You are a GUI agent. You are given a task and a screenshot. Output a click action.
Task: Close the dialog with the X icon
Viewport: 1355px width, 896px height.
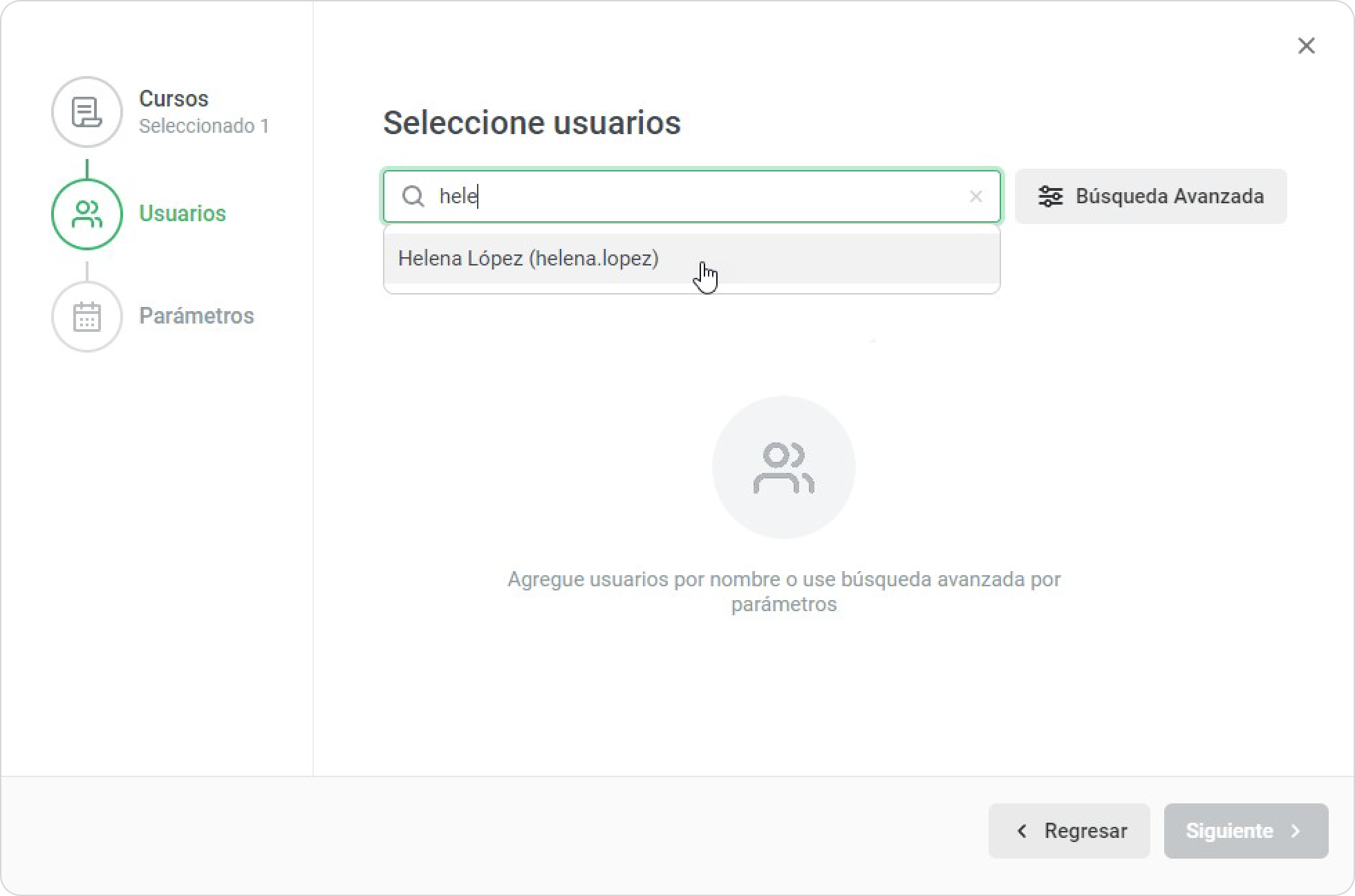click(x=1306, y=46)
